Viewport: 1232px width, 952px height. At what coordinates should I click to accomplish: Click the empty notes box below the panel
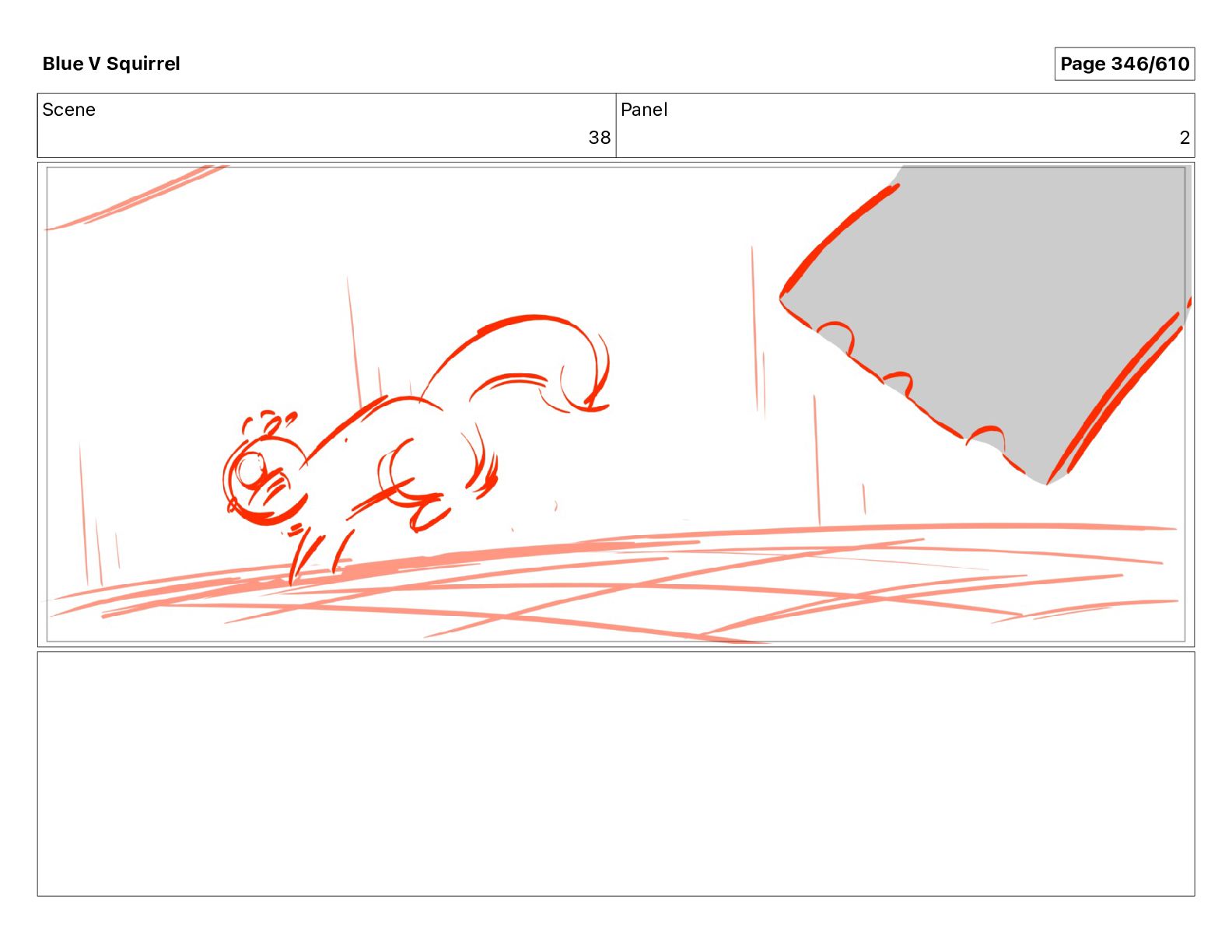[x=616, y=774]
